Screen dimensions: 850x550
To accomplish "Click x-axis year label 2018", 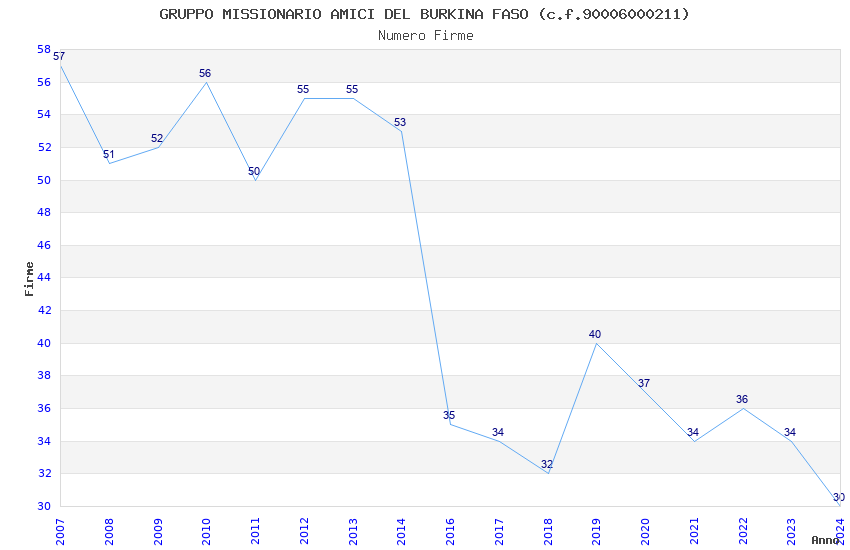I will (x=548, y=532).
